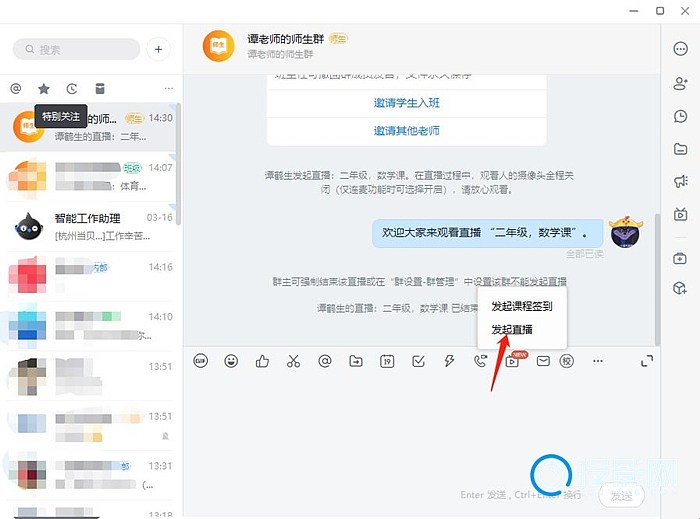
Task: Click the 邀请学生入班 link
Action: coord(406,103)
